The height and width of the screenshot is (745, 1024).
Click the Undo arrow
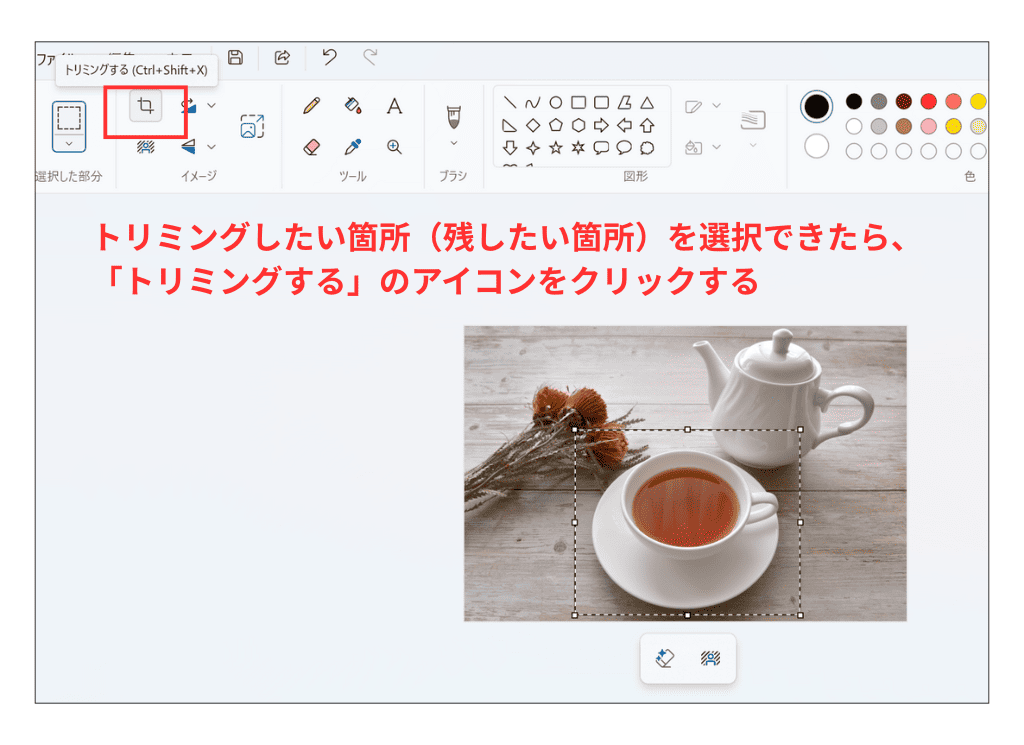click(328, 57)
